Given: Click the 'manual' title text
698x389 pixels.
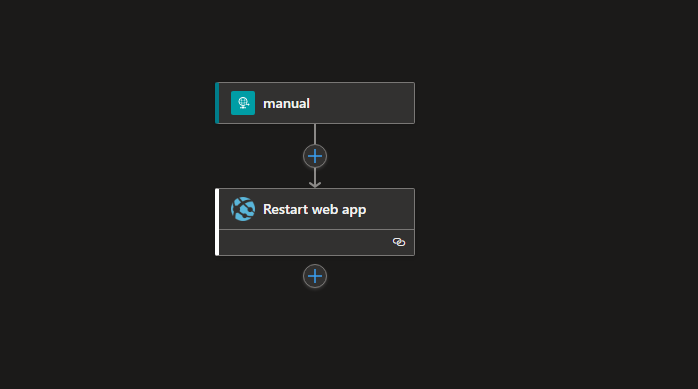Looking at the screenshot, I should (286, 103).
